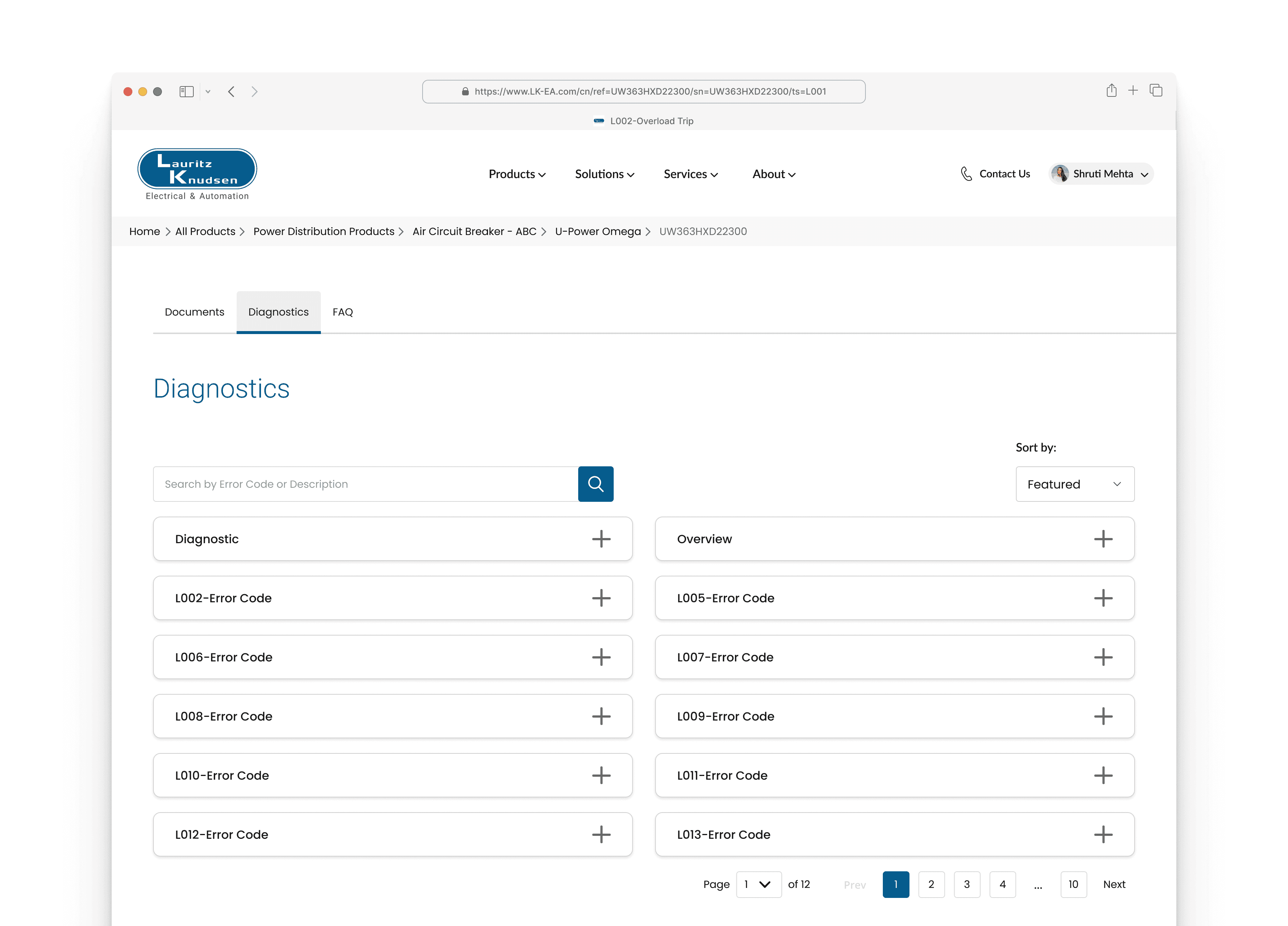Click the Next pagination link
Screen dimensions: 1288x926
click(1114, 884)
